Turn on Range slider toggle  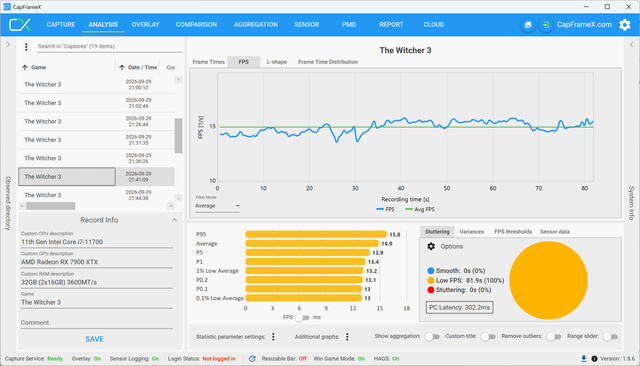[x=610, y=337]
